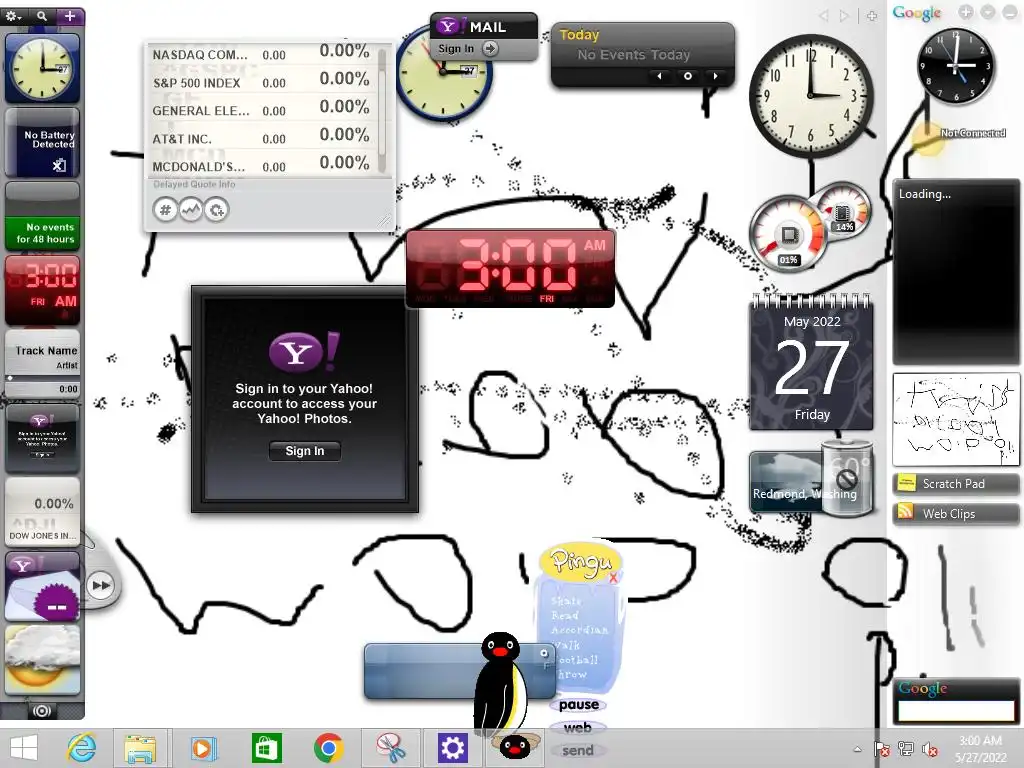Click the purple plus button on widget dock
This screenshot has height=768, width=1024.
click(70, 16)
